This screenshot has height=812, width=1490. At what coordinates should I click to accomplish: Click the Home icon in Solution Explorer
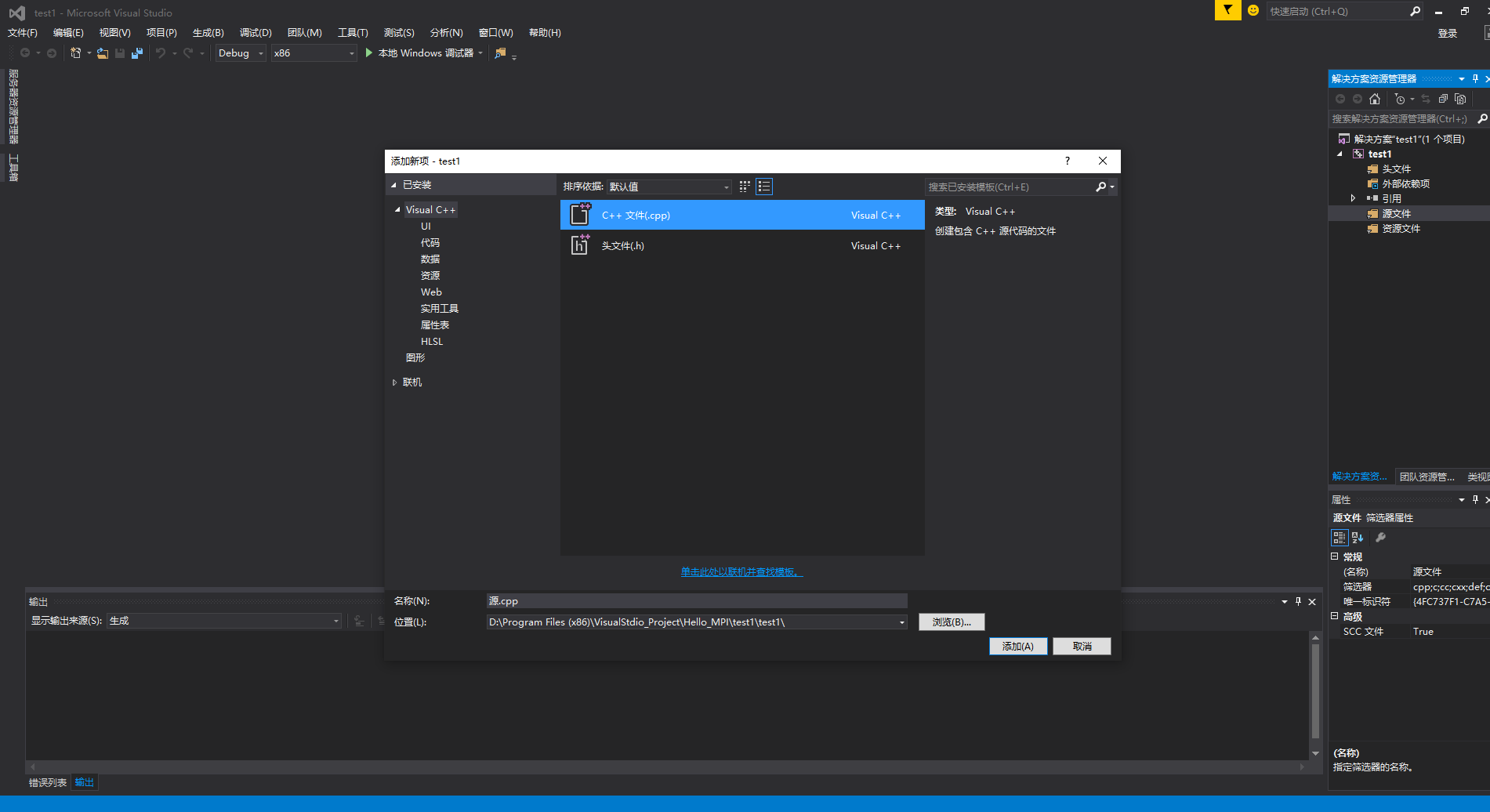1374,99
